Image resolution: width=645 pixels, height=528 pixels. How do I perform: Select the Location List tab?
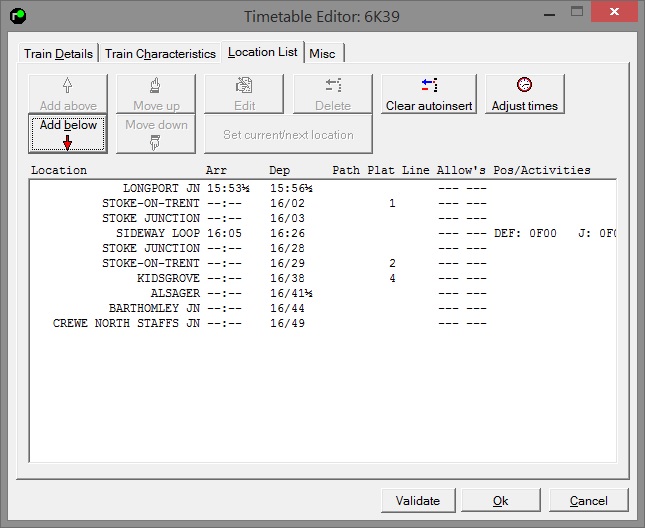tap(262, 52)
